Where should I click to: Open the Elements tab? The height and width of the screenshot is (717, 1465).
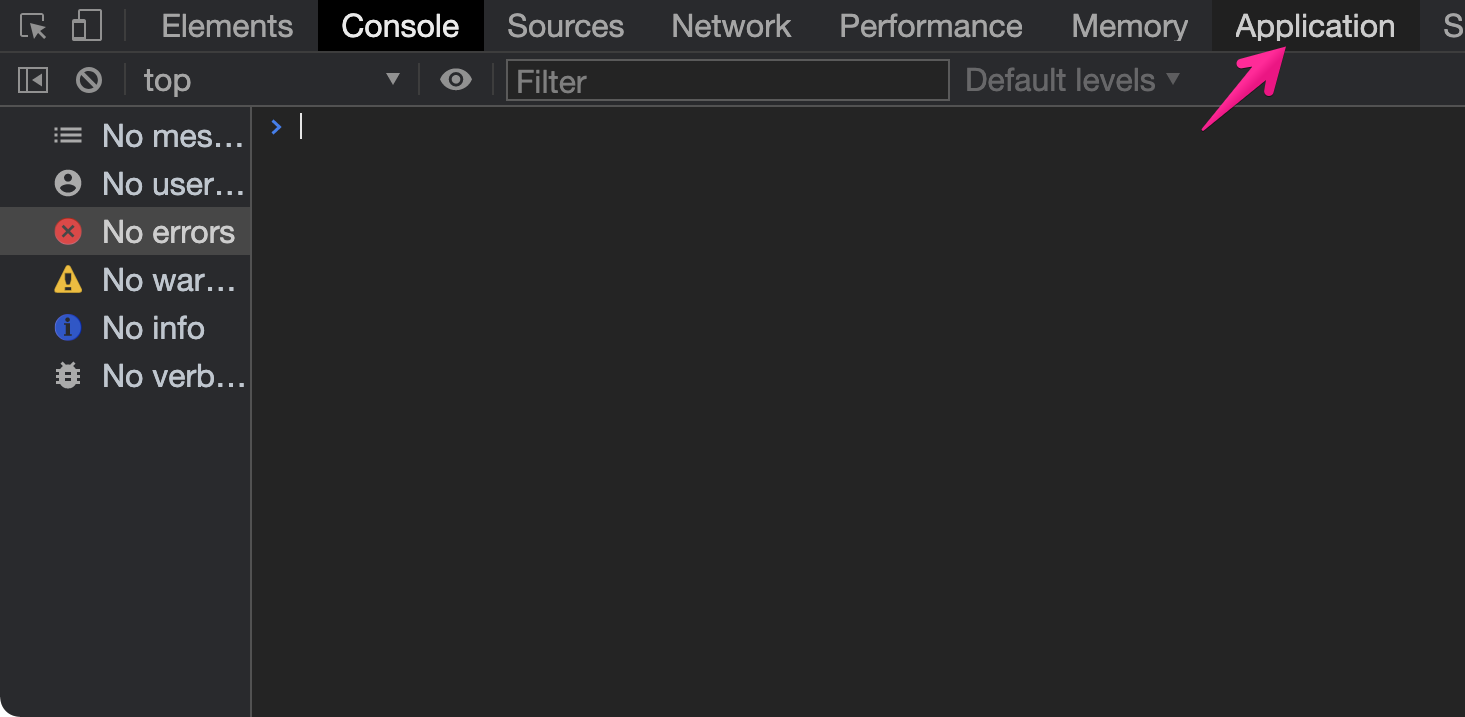click(x=227, y=26)
